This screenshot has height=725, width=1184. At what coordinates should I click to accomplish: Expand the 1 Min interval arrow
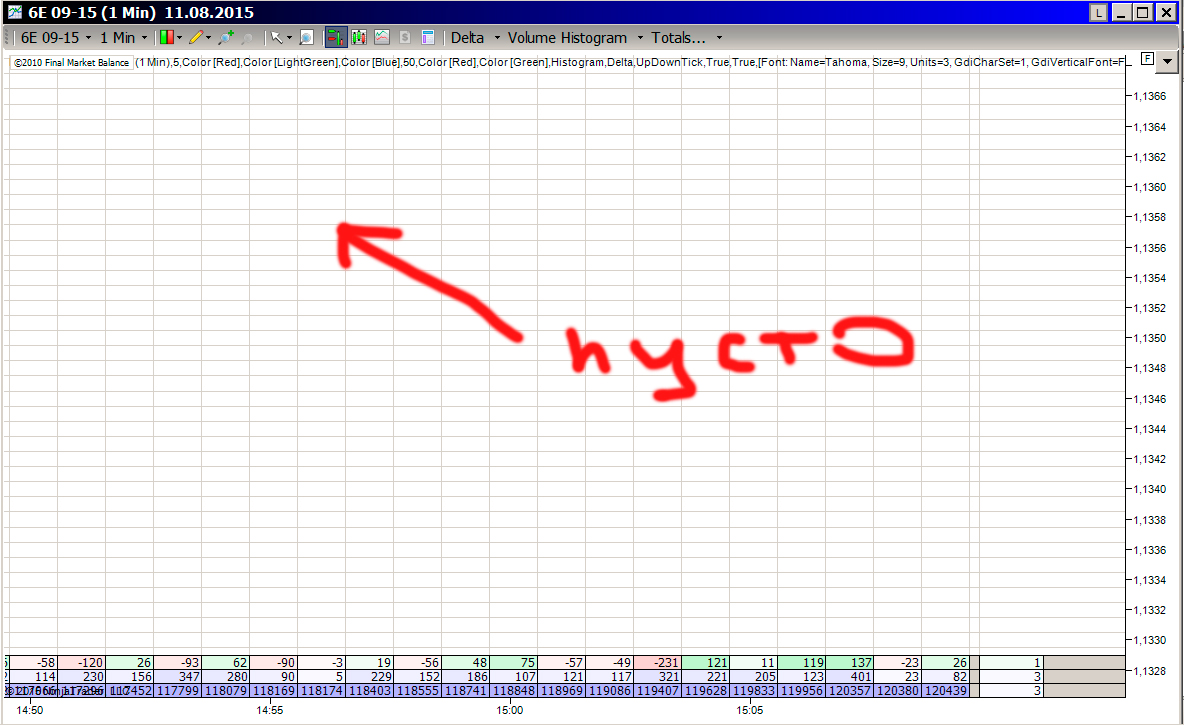[144, 38]
